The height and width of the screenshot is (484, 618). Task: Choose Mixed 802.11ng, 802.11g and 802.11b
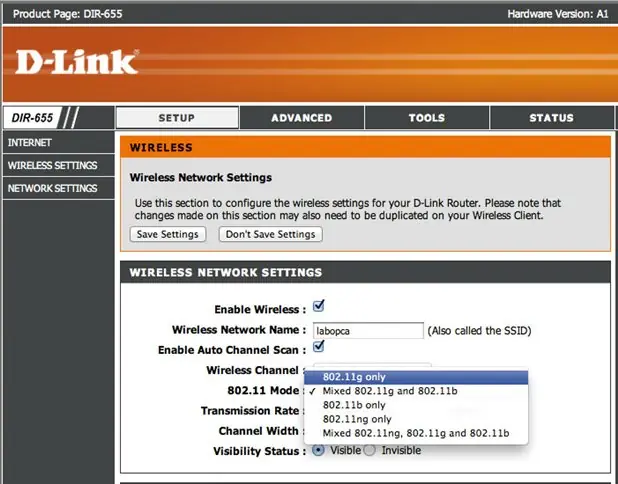[416, 433]
